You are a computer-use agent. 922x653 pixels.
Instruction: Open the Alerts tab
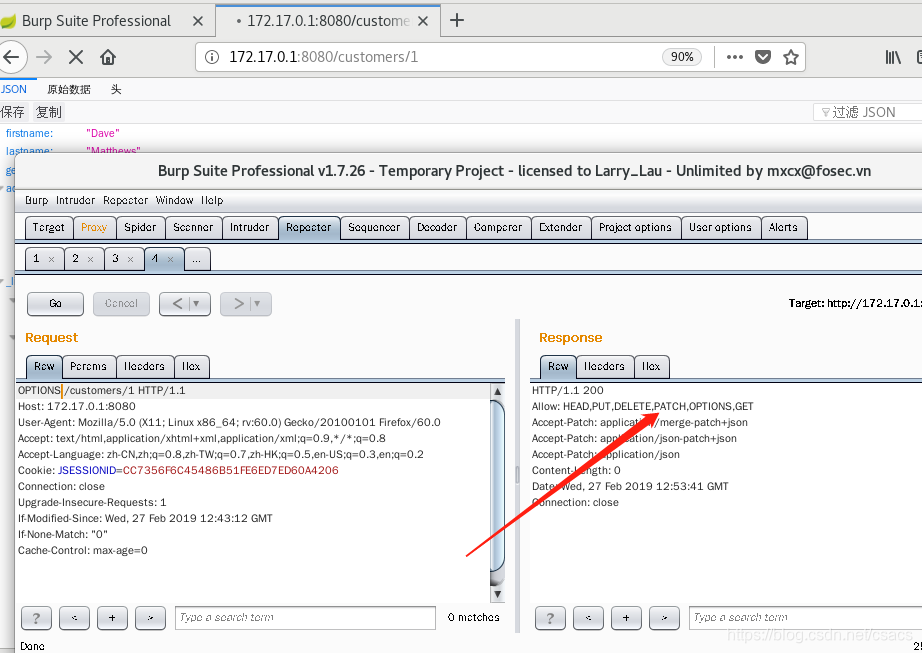783,227
